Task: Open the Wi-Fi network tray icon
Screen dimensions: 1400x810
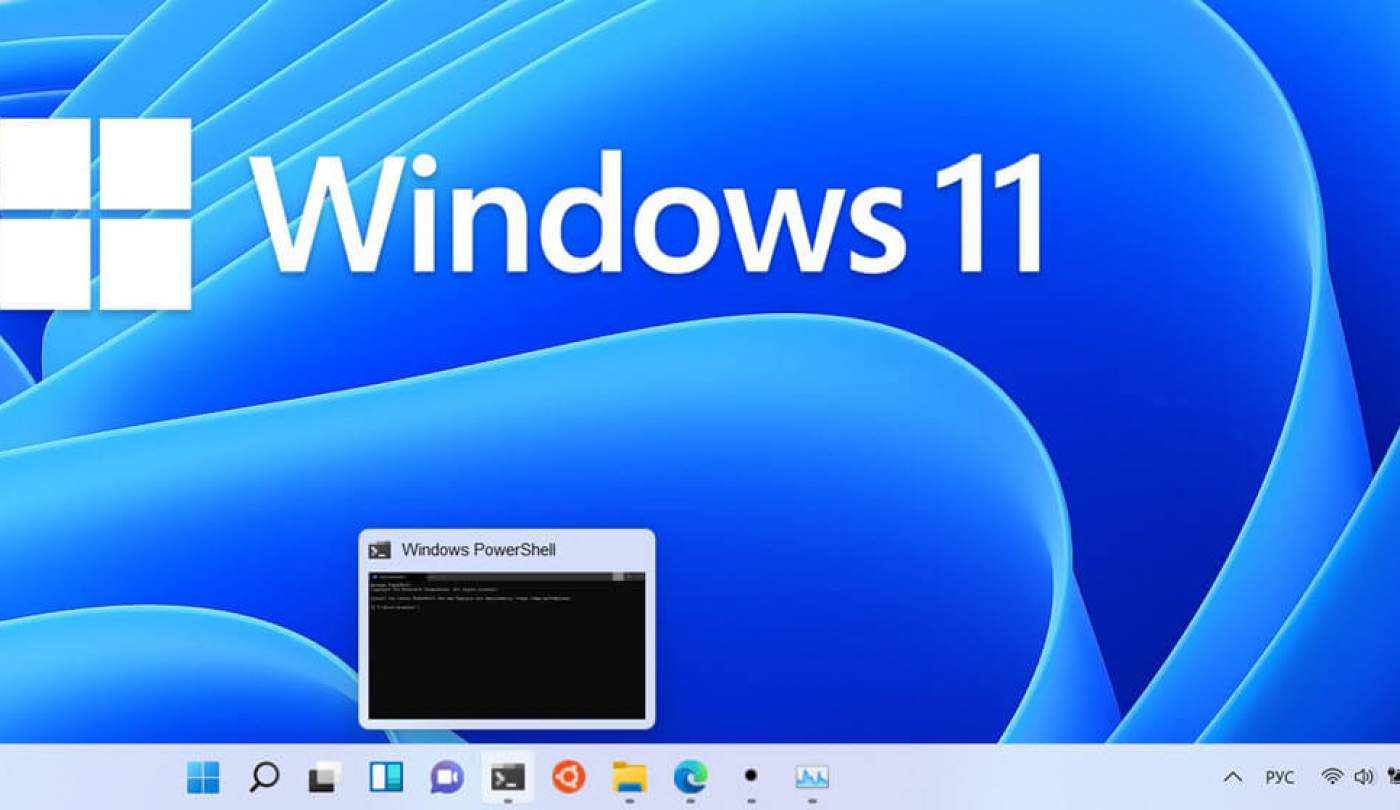Action: click(1332, 777)
